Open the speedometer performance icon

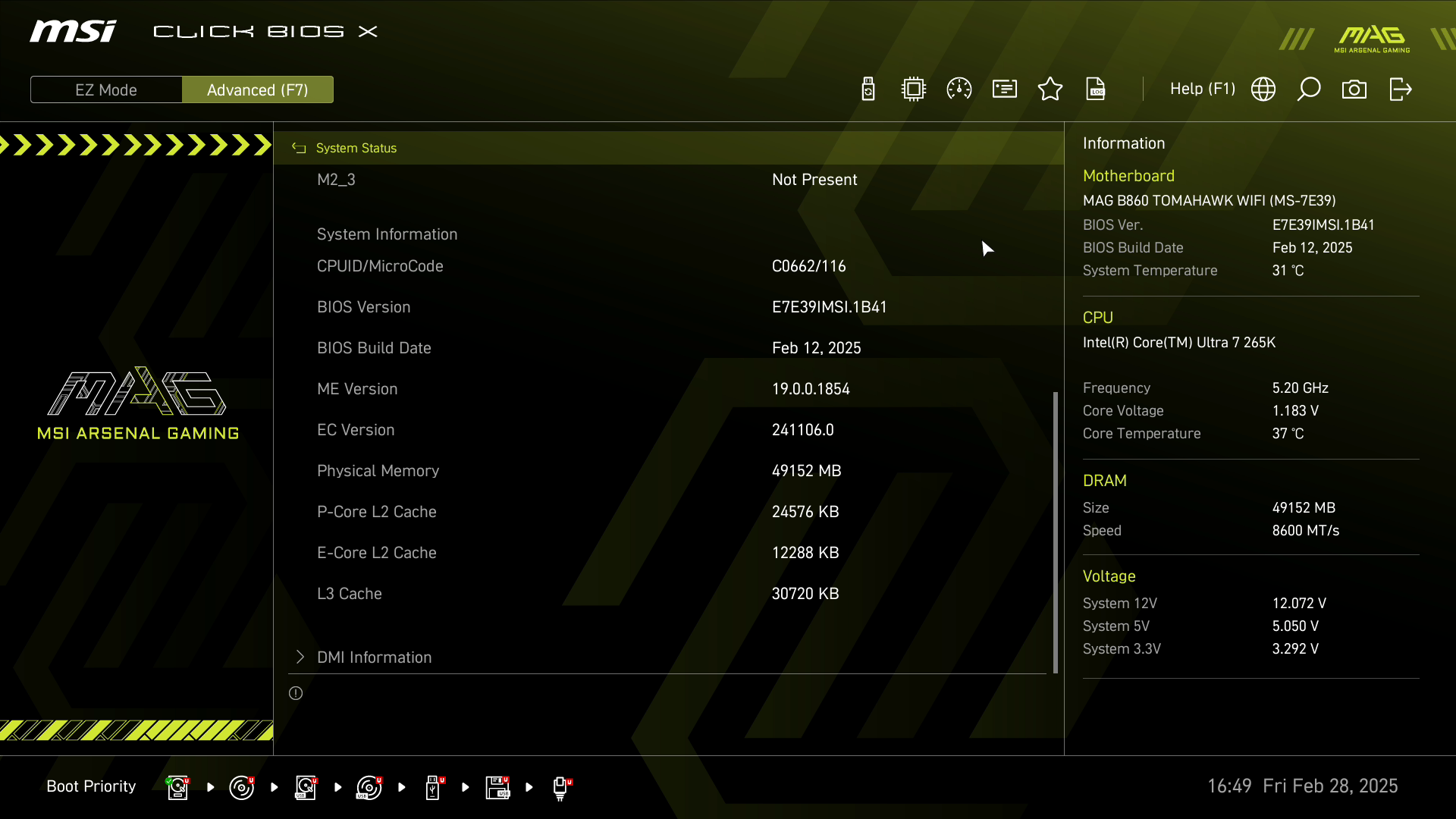[x=959, y=89]
